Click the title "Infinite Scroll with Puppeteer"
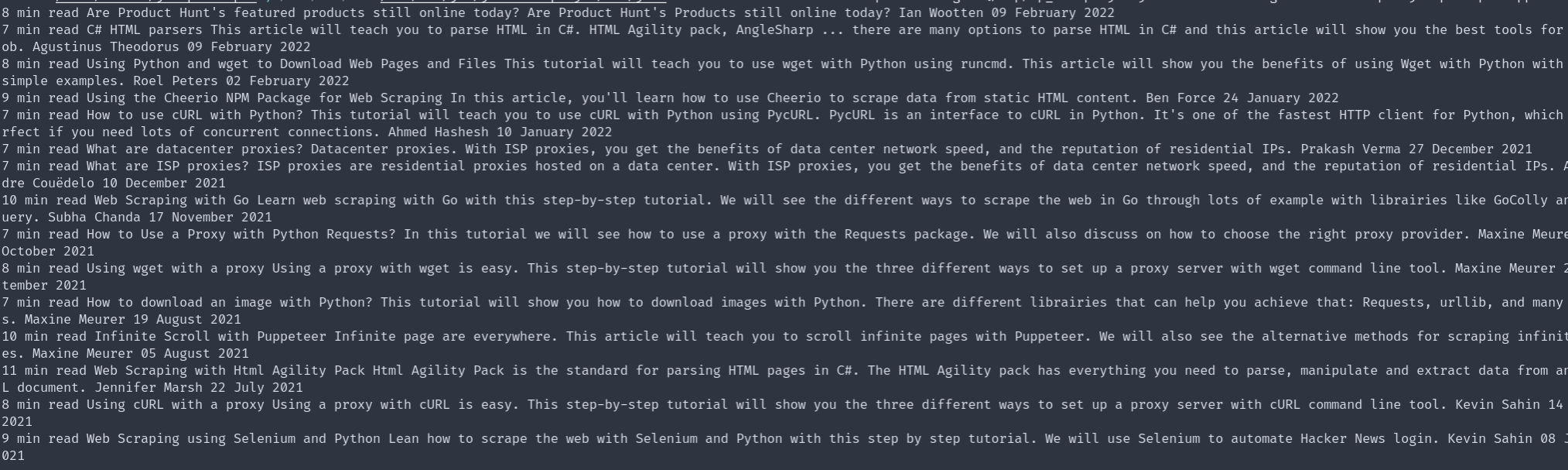Image resolution: width=1568 pixels, height=470 pixels. (x=210, y=337)
